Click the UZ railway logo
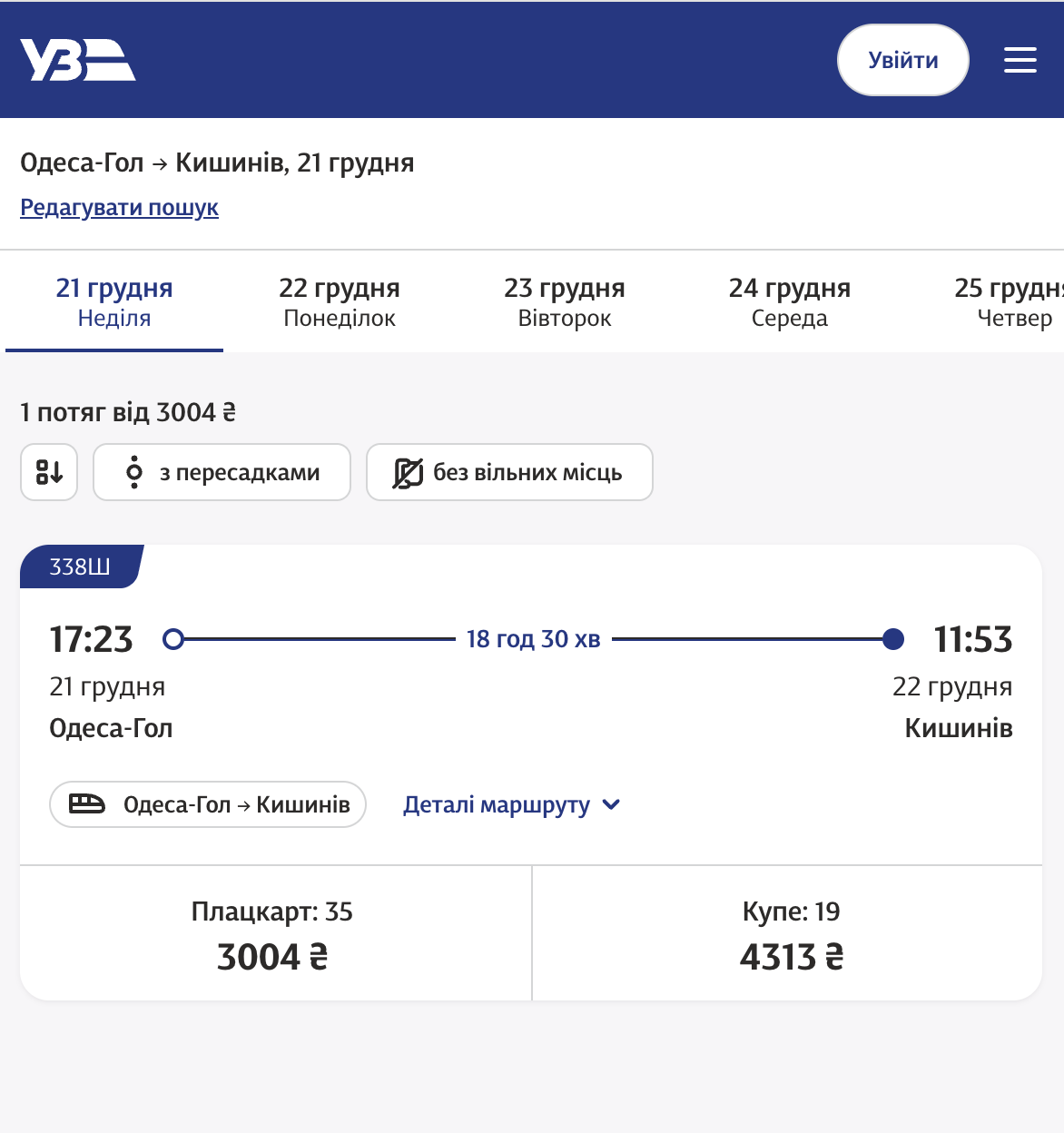This screenshot has height=1133, width=1064. 78,60
